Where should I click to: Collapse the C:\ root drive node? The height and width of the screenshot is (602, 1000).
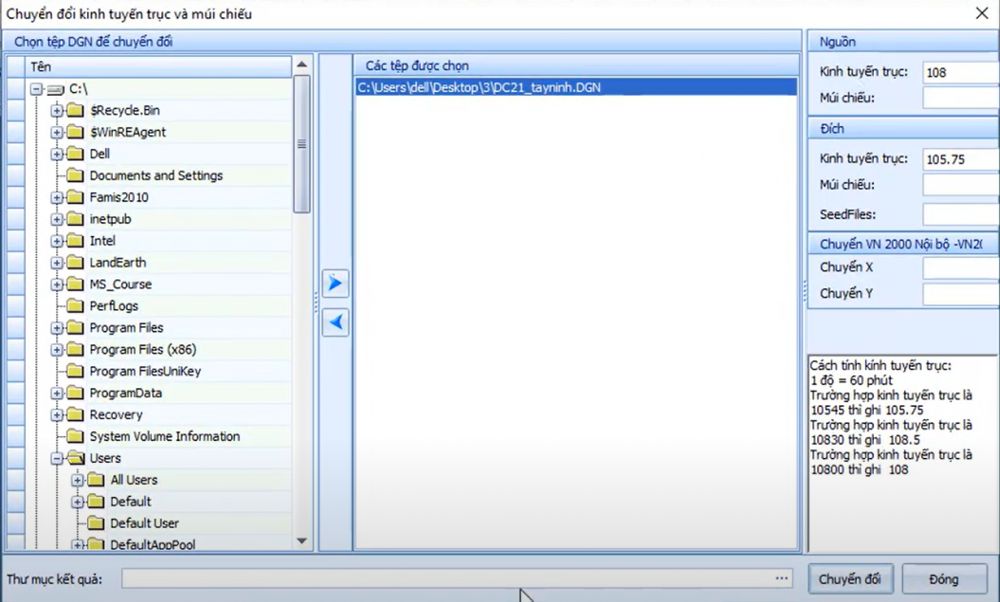click(36, 89)
